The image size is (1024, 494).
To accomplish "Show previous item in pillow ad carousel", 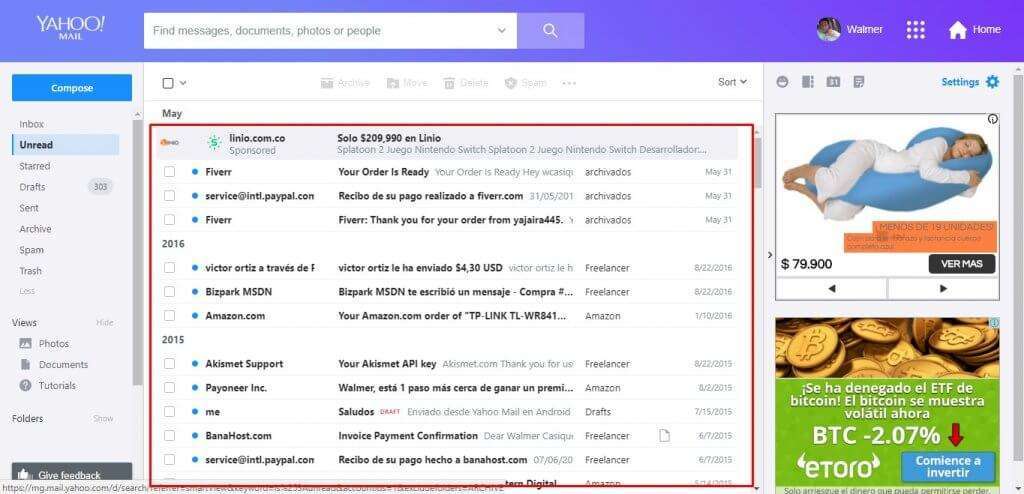I will (831, 288).
